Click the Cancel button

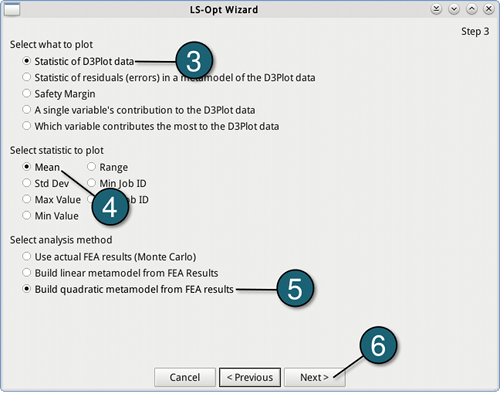185,377
